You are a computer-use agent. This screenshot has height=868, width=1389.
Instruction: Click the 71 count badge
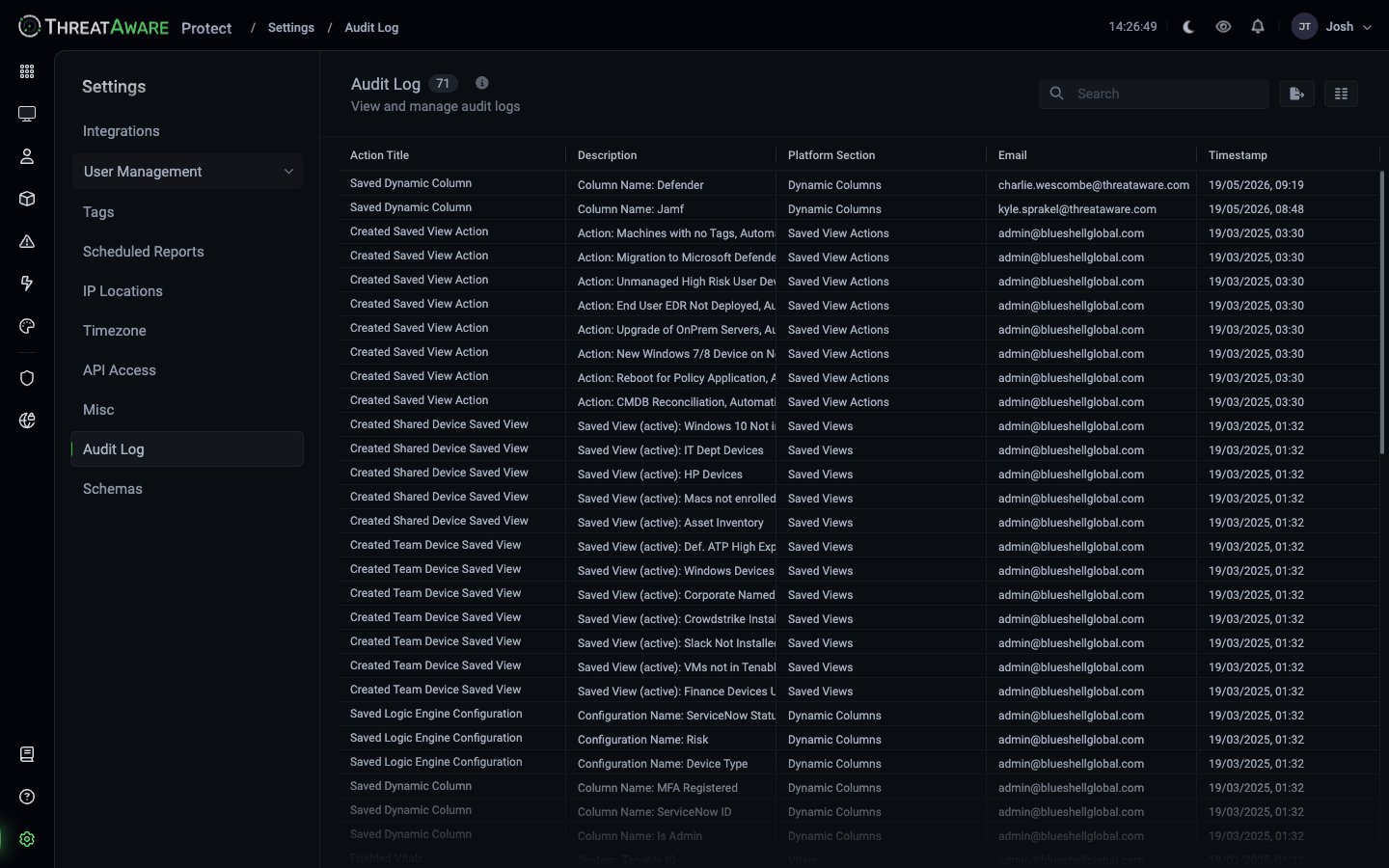tap(443, 84)
